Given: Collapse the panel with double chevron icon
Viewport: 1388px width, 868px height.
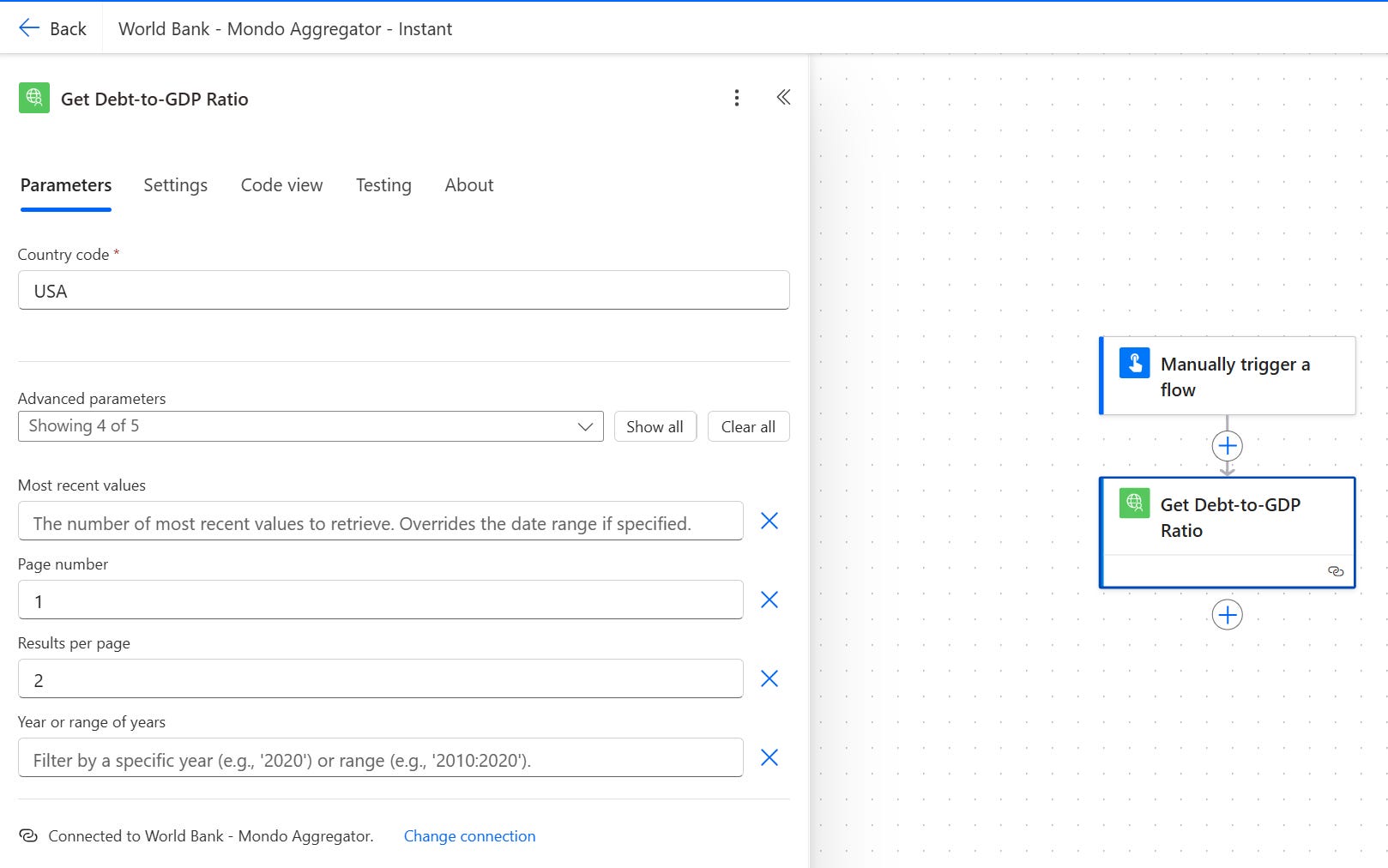Looking at the screenshot, I should 783,97.
